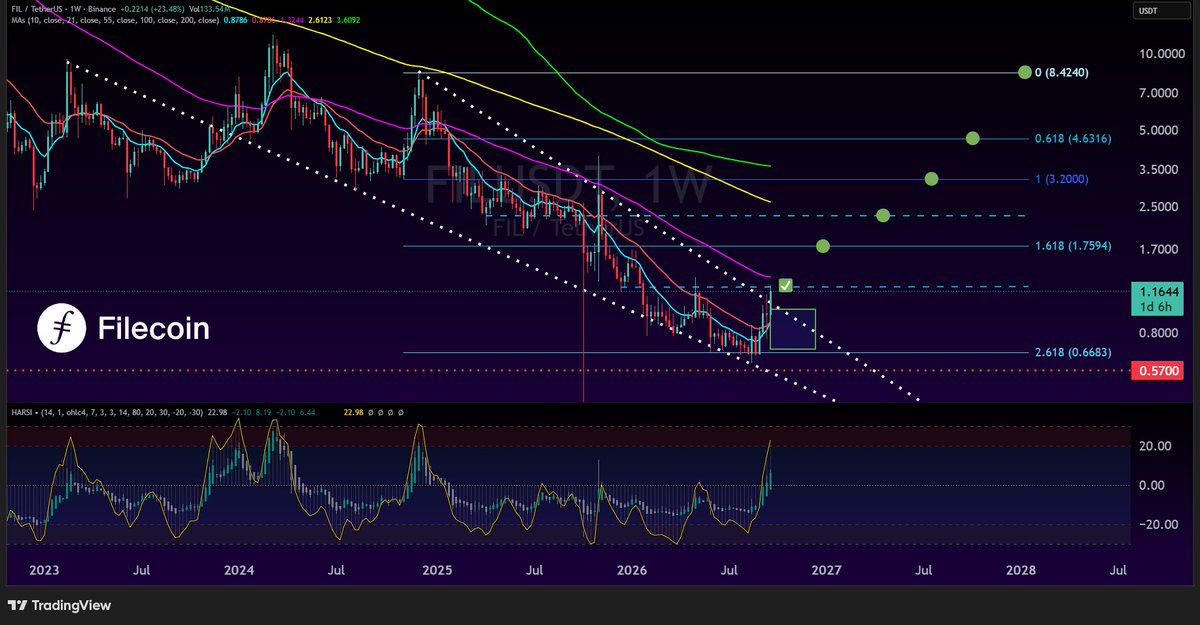Select green target circle on 1.618 line
The height and width of the screenshot is (625, 1200).
click(x=823, y=246)
